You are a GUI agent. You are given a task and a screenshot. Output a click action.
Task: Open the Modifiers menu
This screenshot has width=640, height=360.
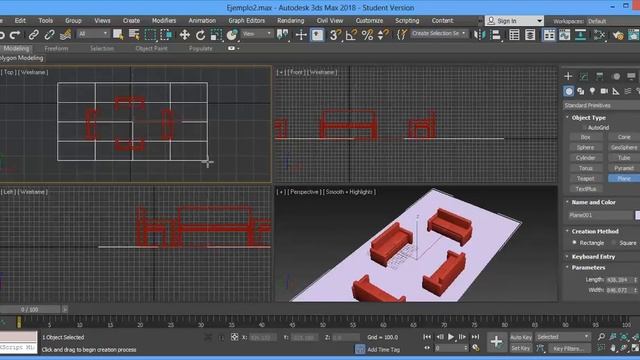[x=164, y=20]
